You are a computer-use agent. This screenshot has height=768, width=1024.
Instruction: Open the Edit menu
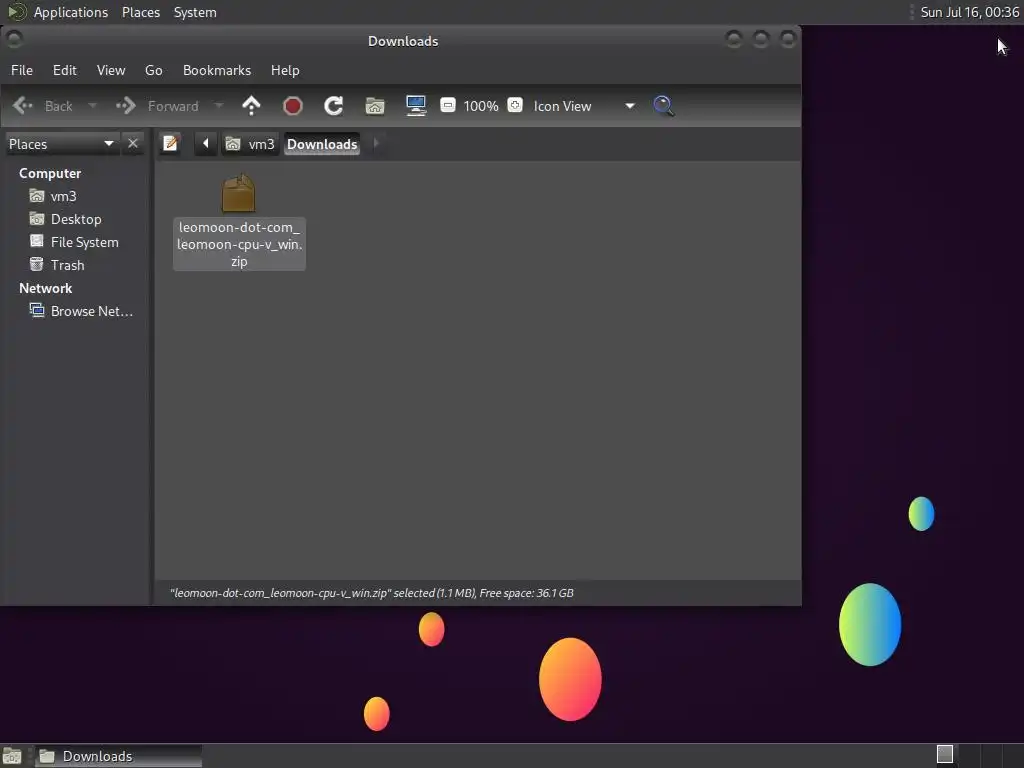[x=65, y=70]
